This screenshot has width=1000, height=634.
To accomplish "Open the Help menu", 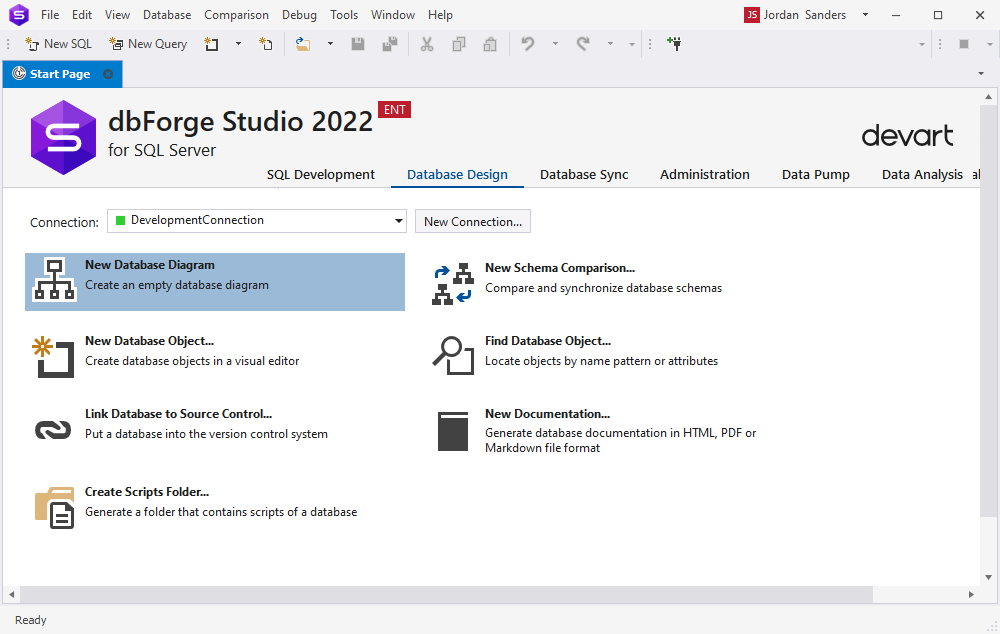I will pyautogui.click(x=440, y=15).
